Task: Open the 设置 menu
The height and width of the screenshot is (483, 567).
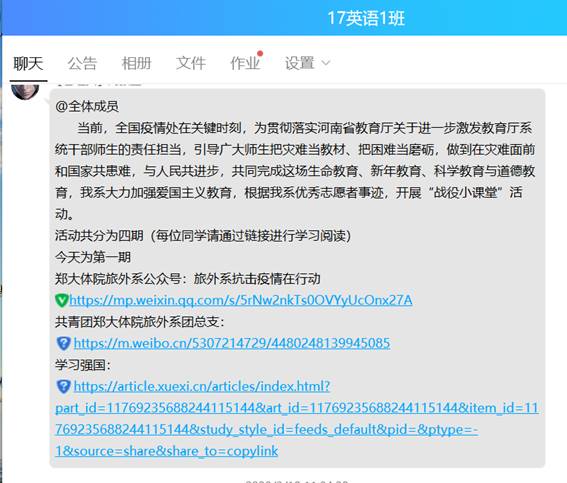Action: (299, 63)
